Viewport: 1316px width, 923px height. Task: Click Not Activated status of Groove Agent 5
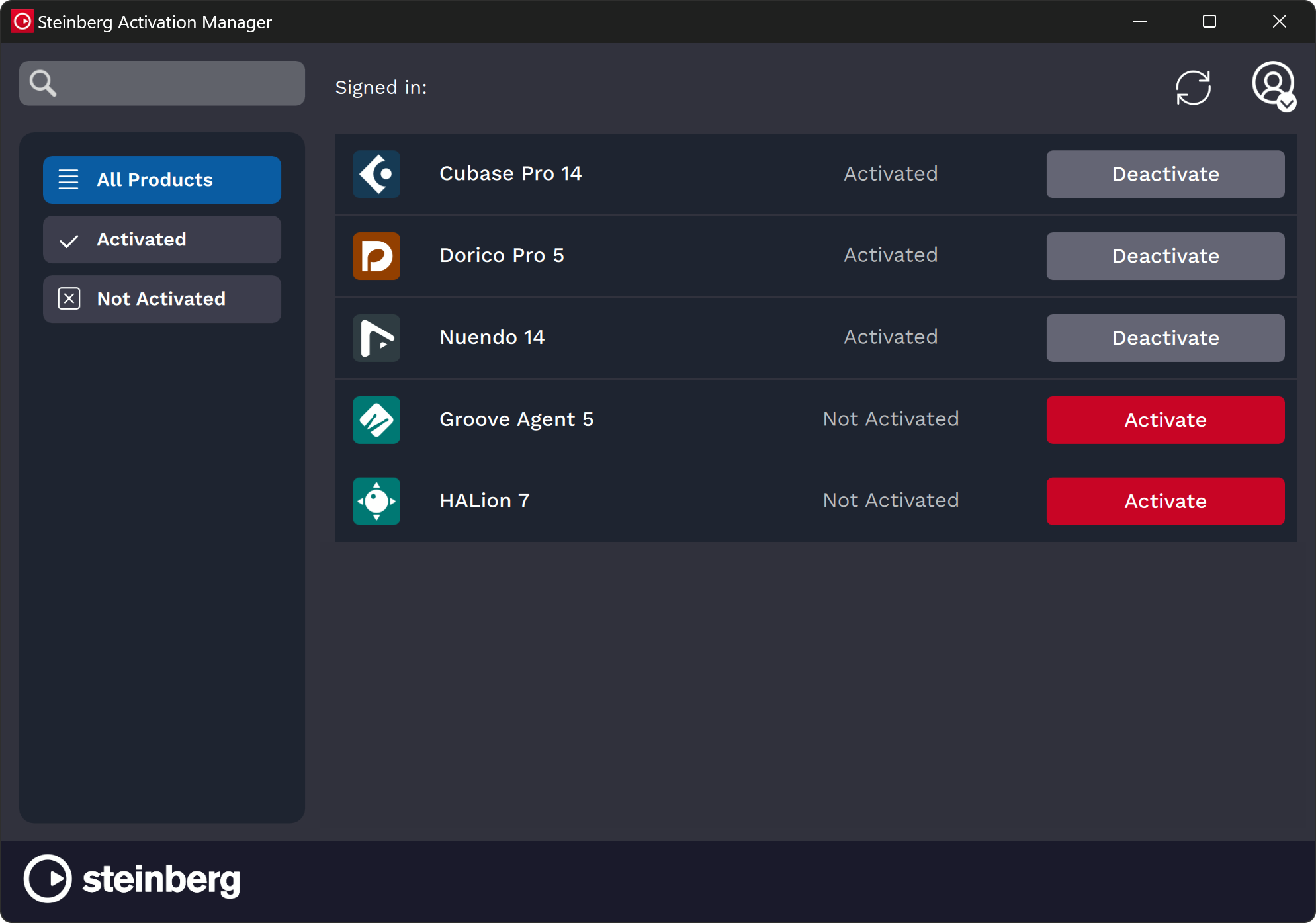[891, 419]
